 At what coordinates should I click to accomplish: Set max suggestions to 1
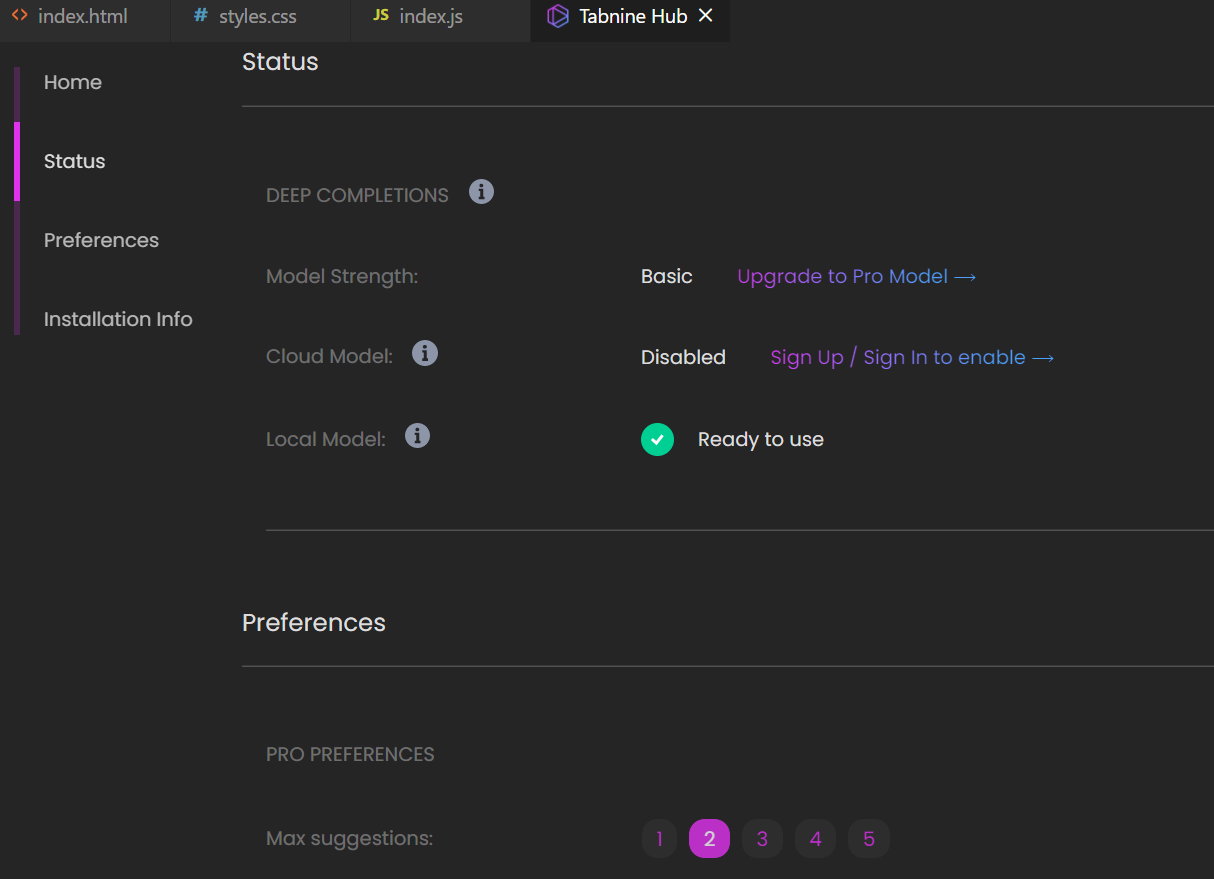click(x=659, y=839)
